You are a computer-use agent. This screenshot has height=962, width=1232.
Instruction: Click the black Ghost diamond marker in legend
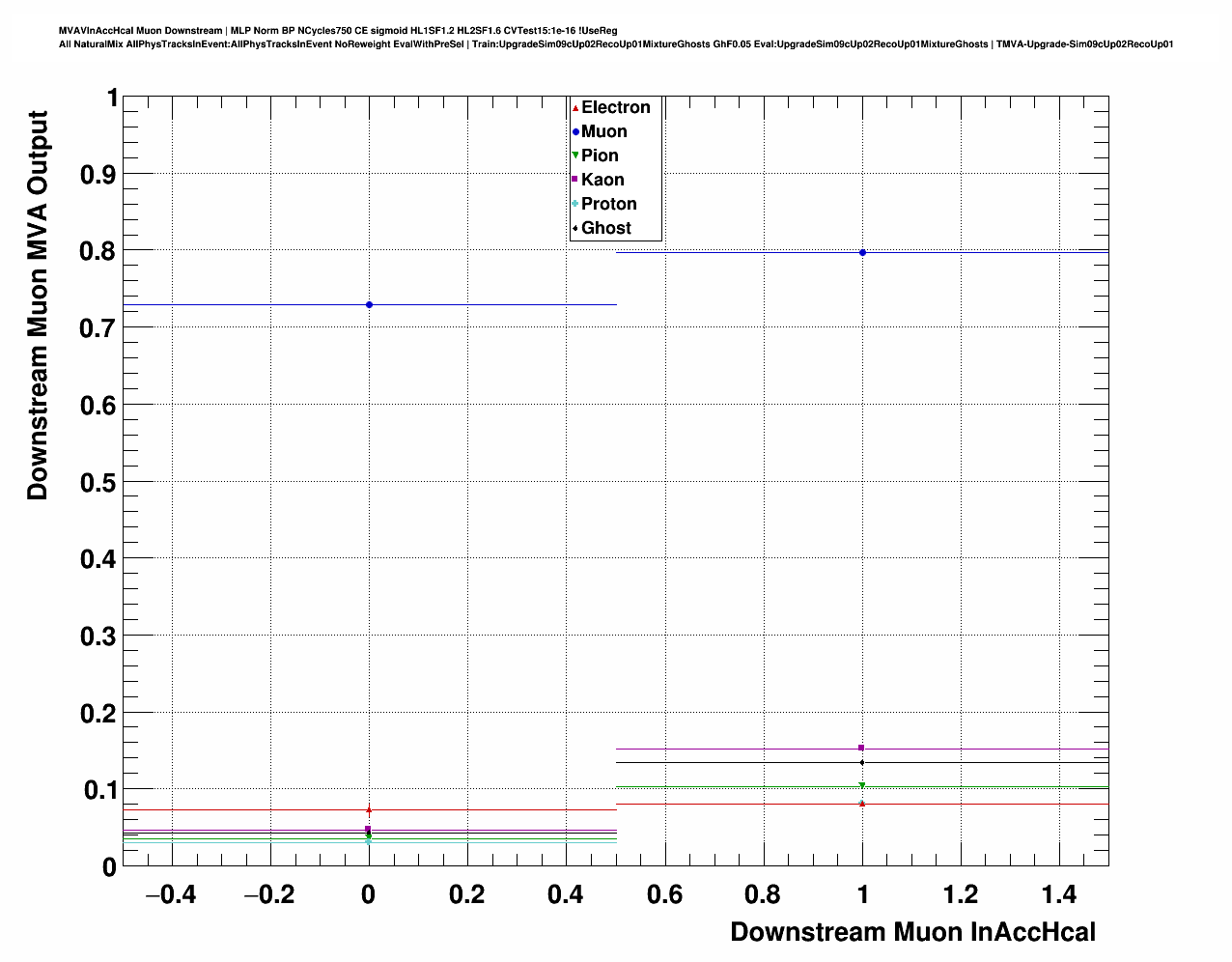tap(575, 228)
